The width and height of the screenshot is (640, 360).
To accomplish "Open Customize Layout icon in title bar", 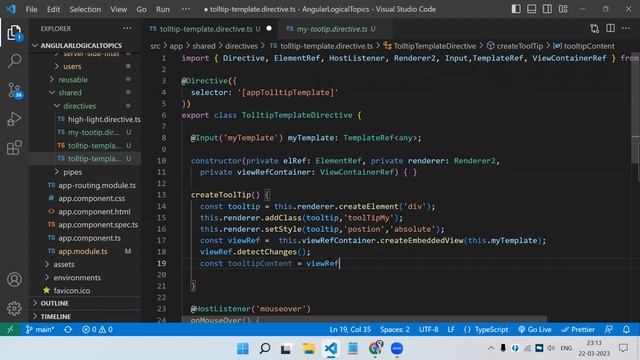I will tap(563, 9).
